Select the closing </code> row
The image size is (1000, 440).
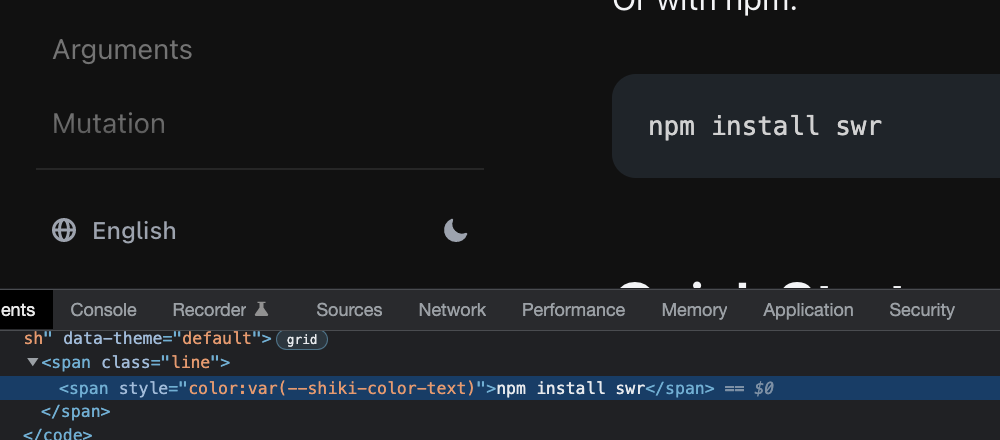click(x=500, y=434)
